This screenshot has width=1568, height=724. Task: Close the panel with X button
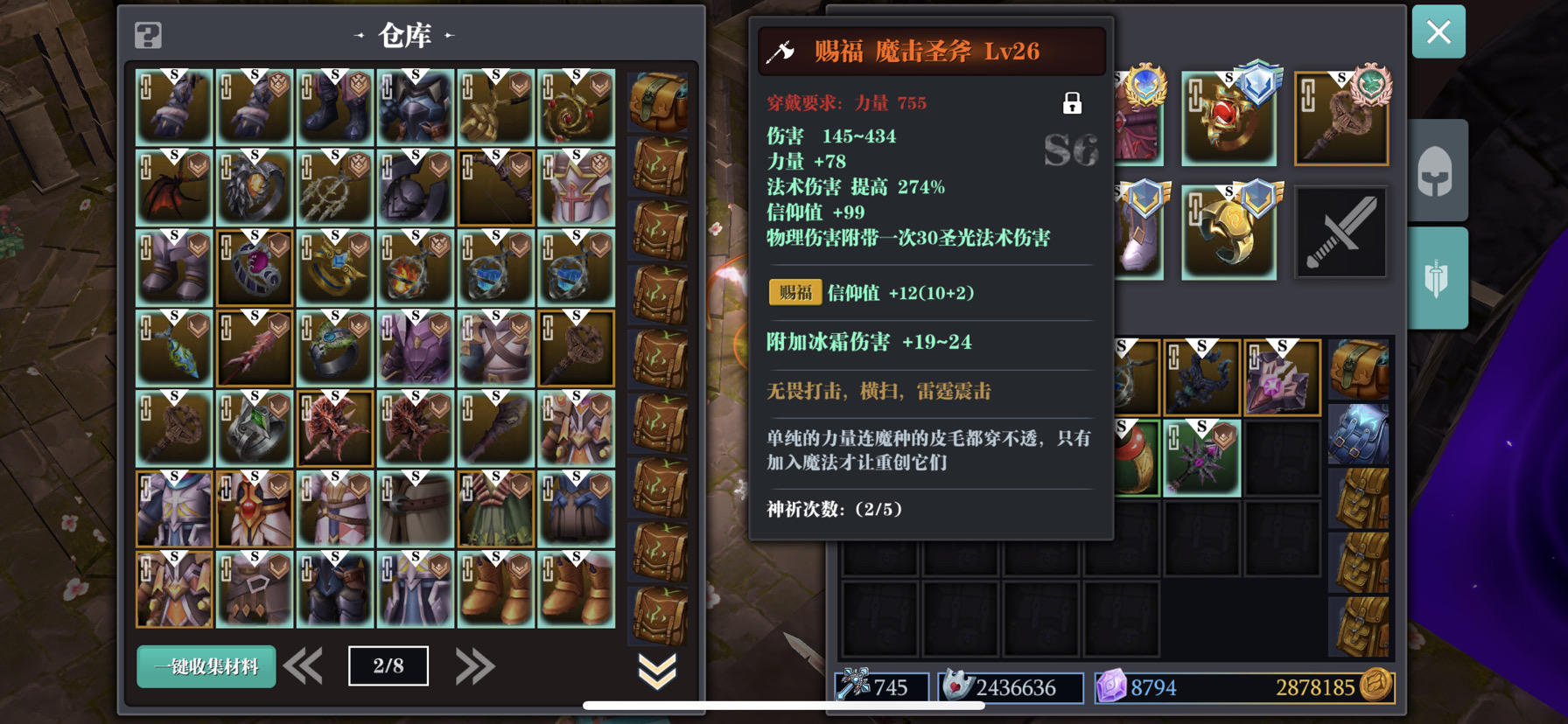coord(1438,32)
